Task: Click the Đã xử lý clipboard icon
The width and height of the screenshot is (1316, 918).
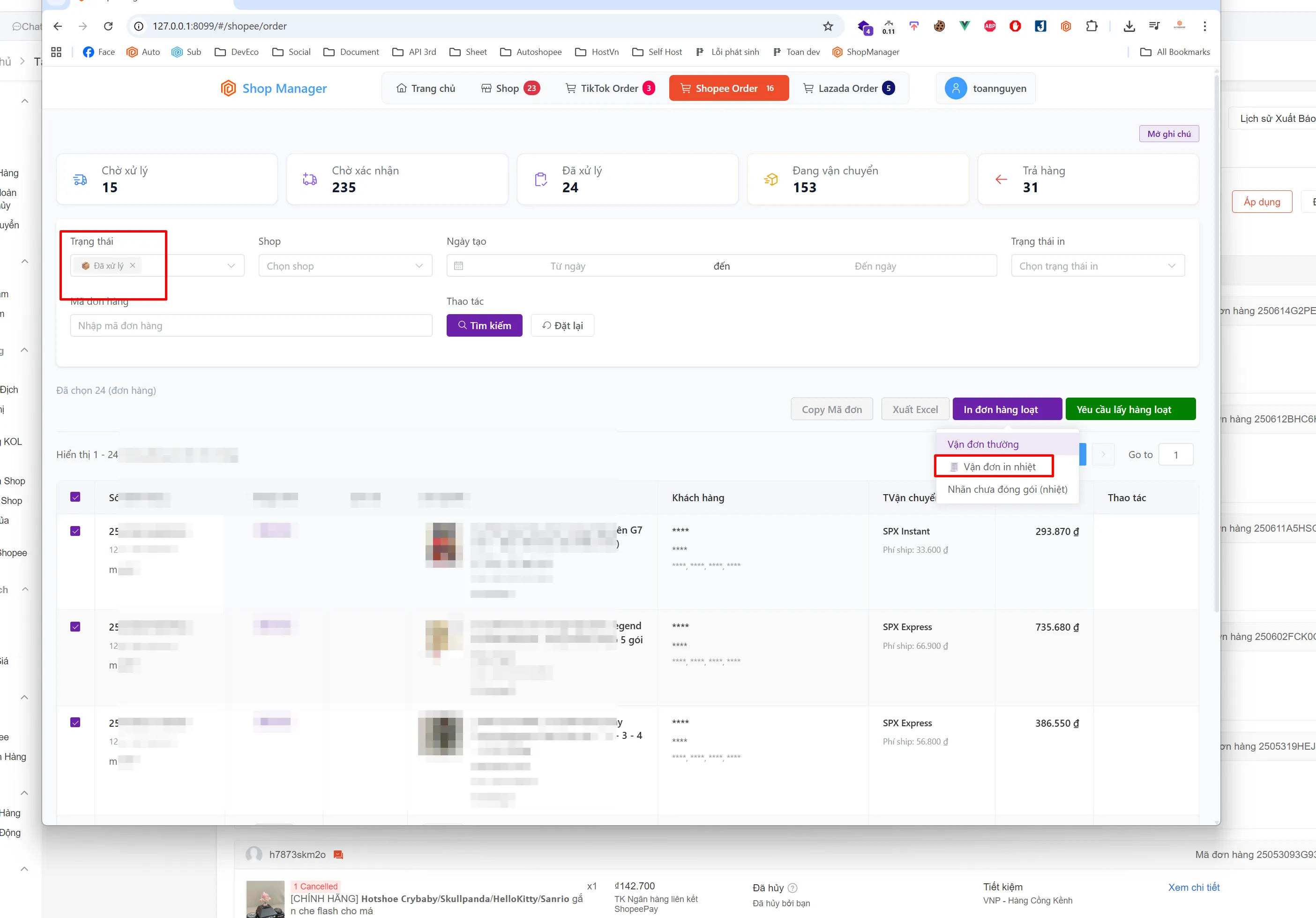Action: (540, 180)
